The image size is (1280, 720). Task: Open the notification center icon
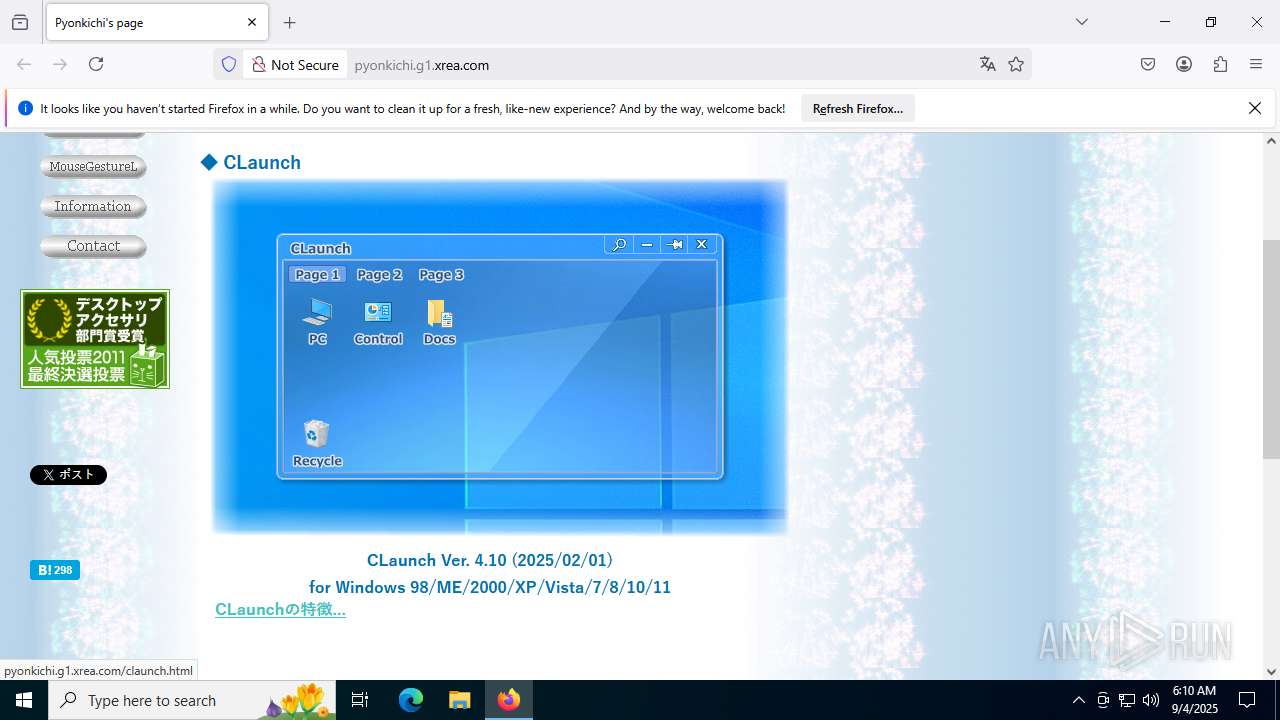pyautogui.click(x=1247, y=700)
